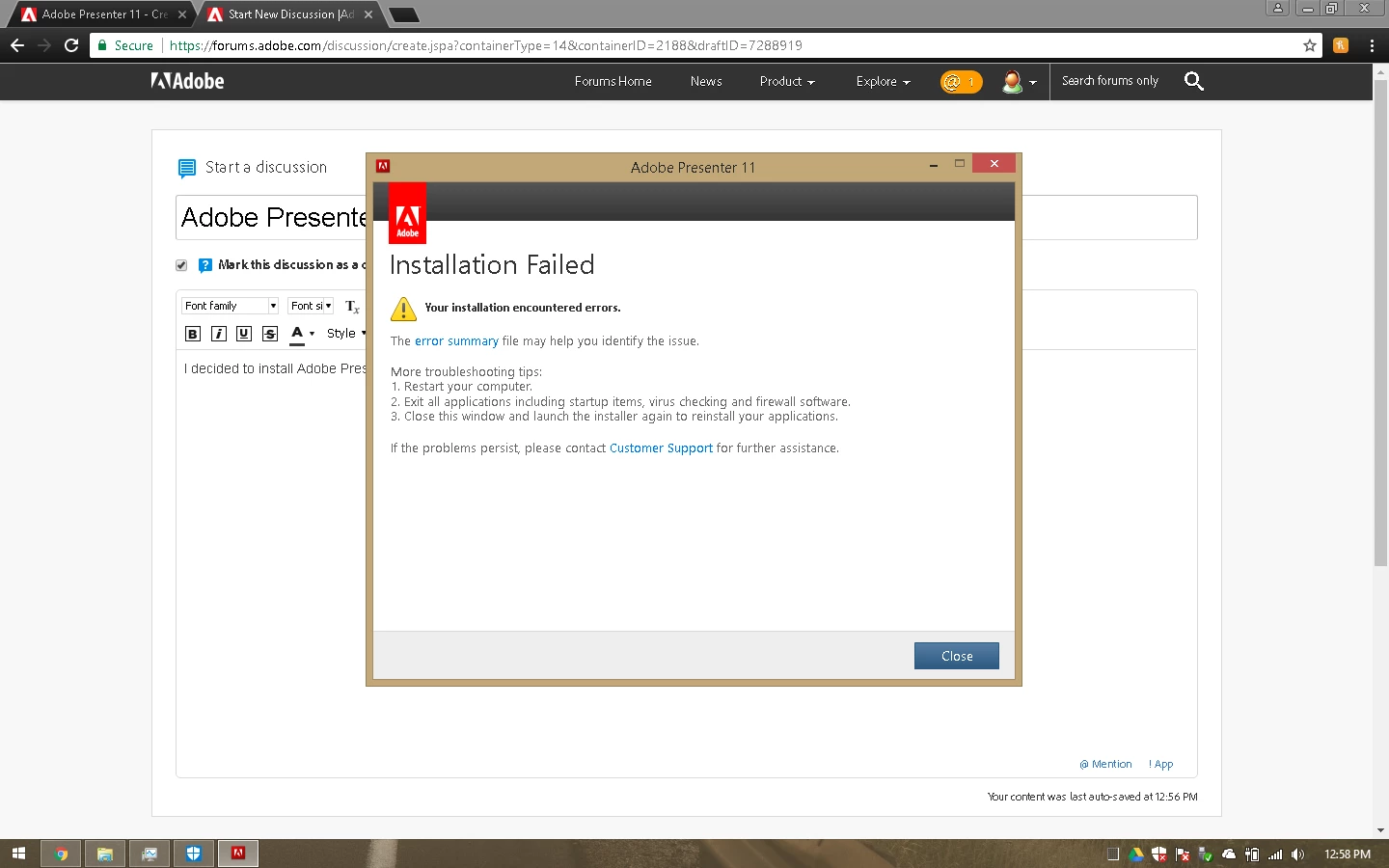Close the Start New Discussion browser tab
1389x868 pixels.
point(368,14)
